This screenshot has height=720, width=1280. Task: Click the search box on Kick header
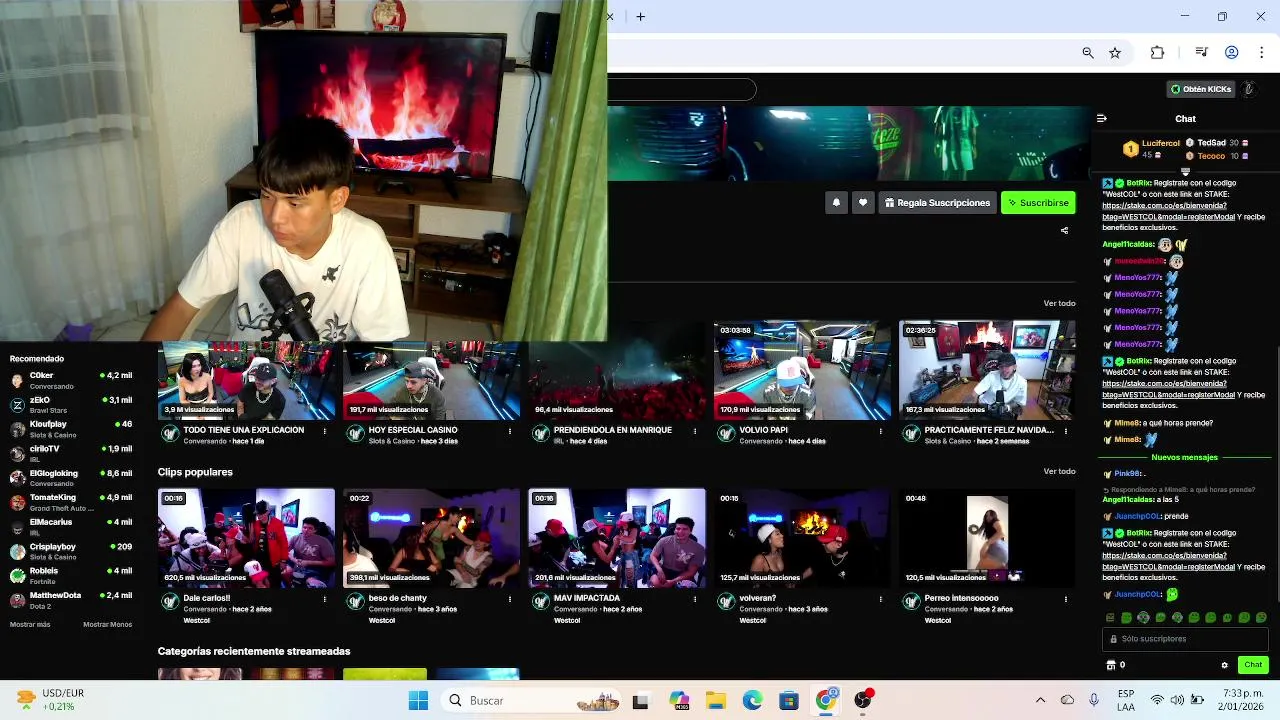point(682,89)
